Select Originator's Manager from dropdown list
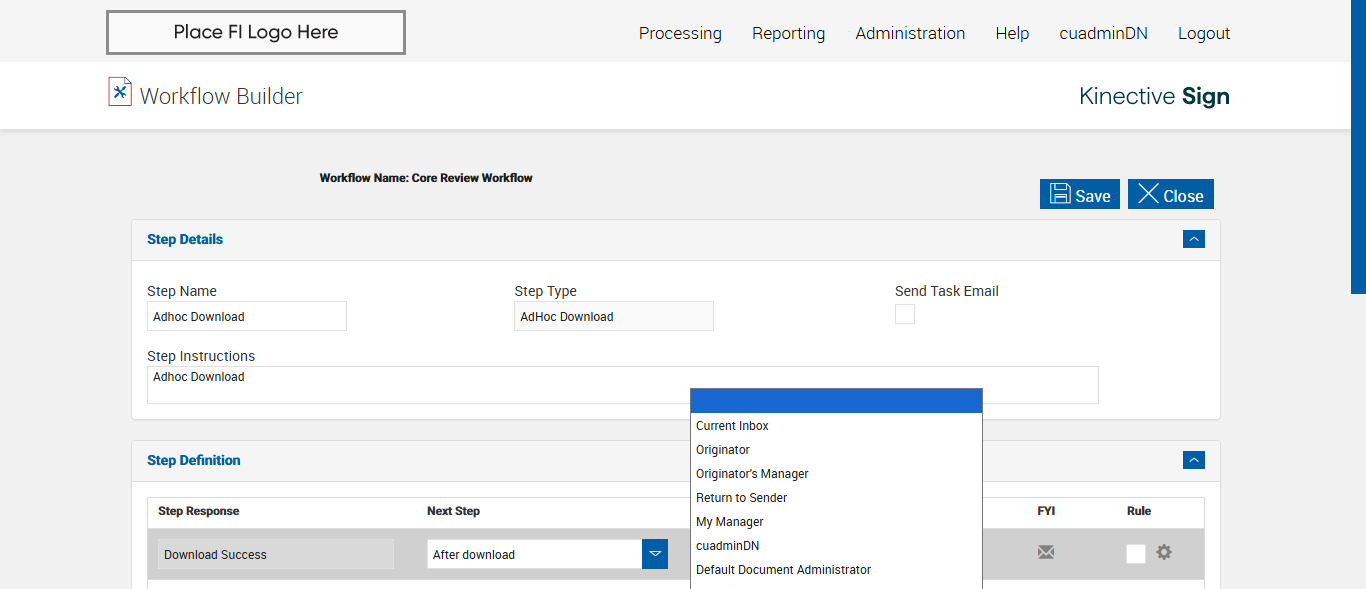The height and width of the screenshot is (589, 1366). (752, 474)
